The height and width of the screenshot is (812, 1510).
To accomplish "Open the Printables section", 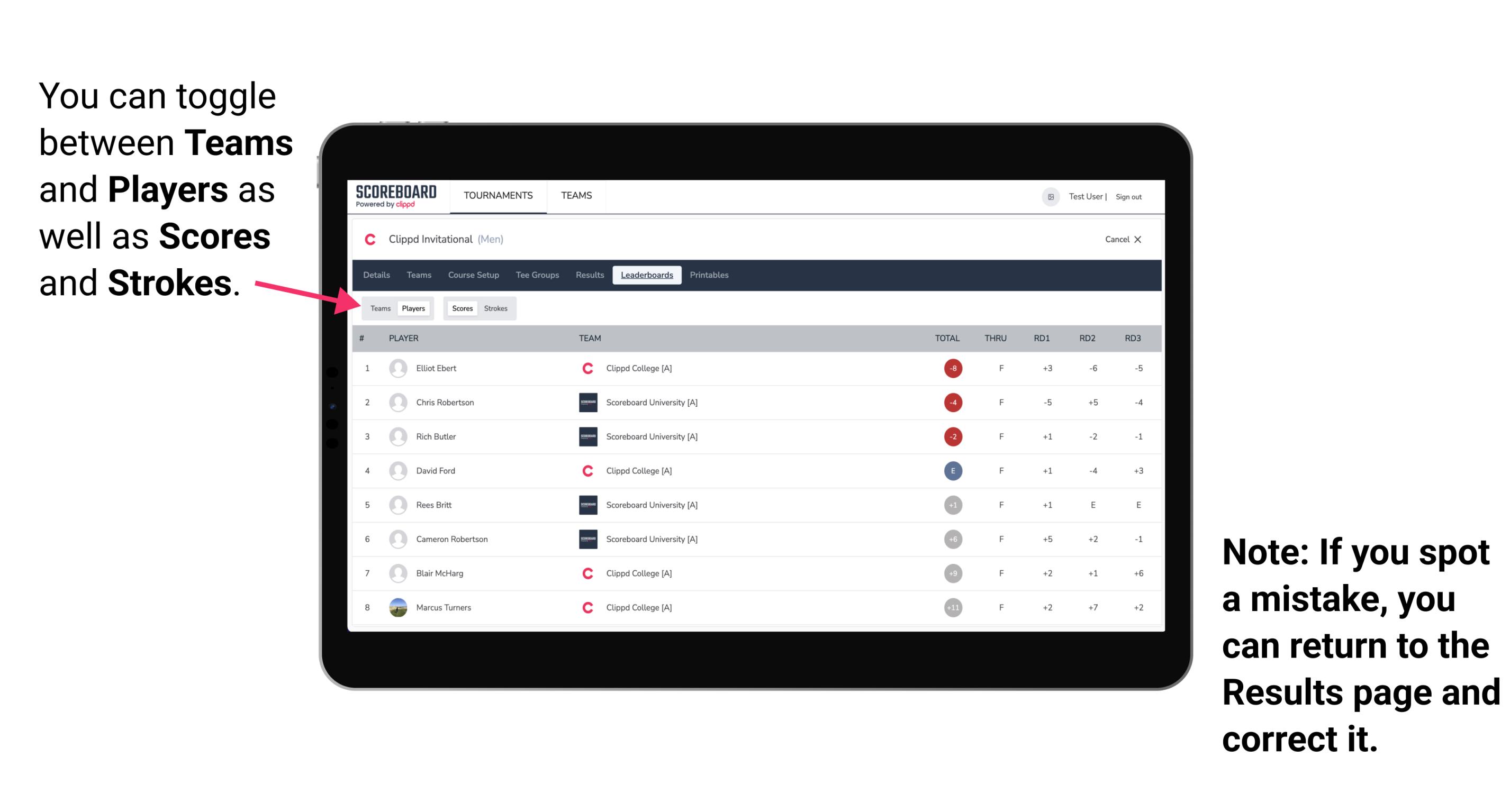I will pos(710,275).
